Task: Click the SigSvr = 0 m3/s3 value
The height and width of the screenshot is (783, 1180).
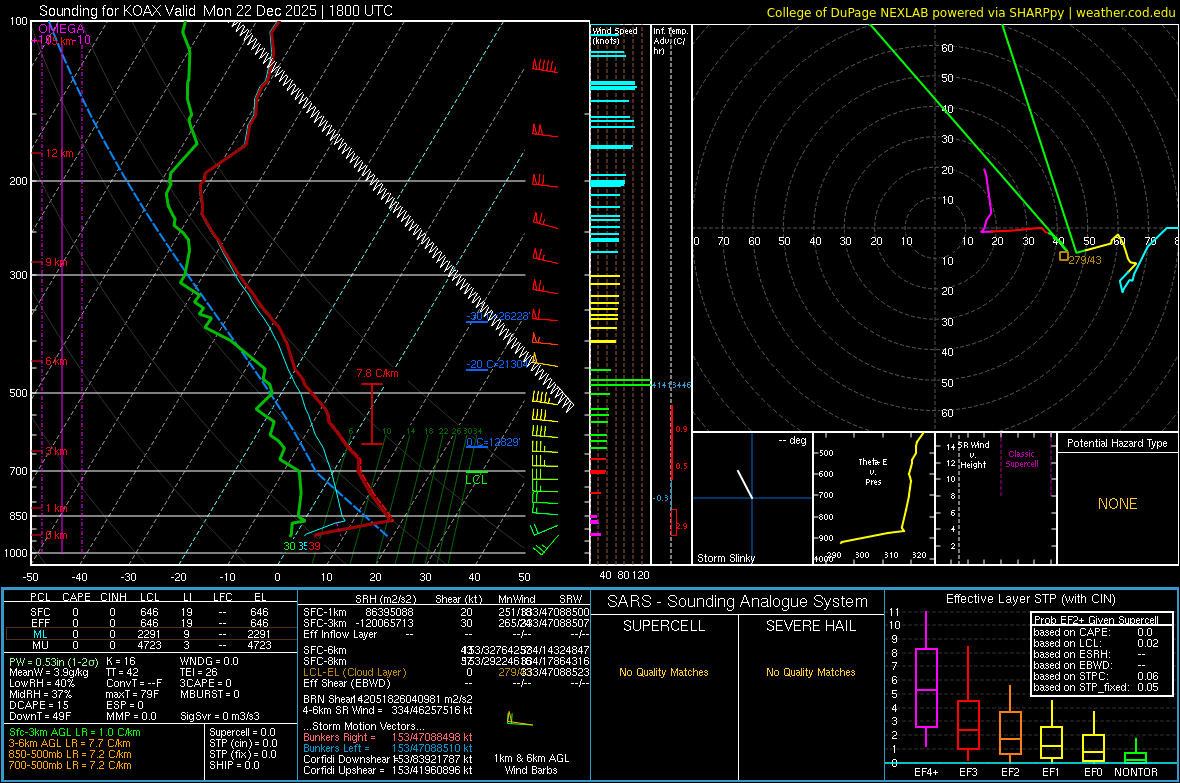Action: coord(220,716)
